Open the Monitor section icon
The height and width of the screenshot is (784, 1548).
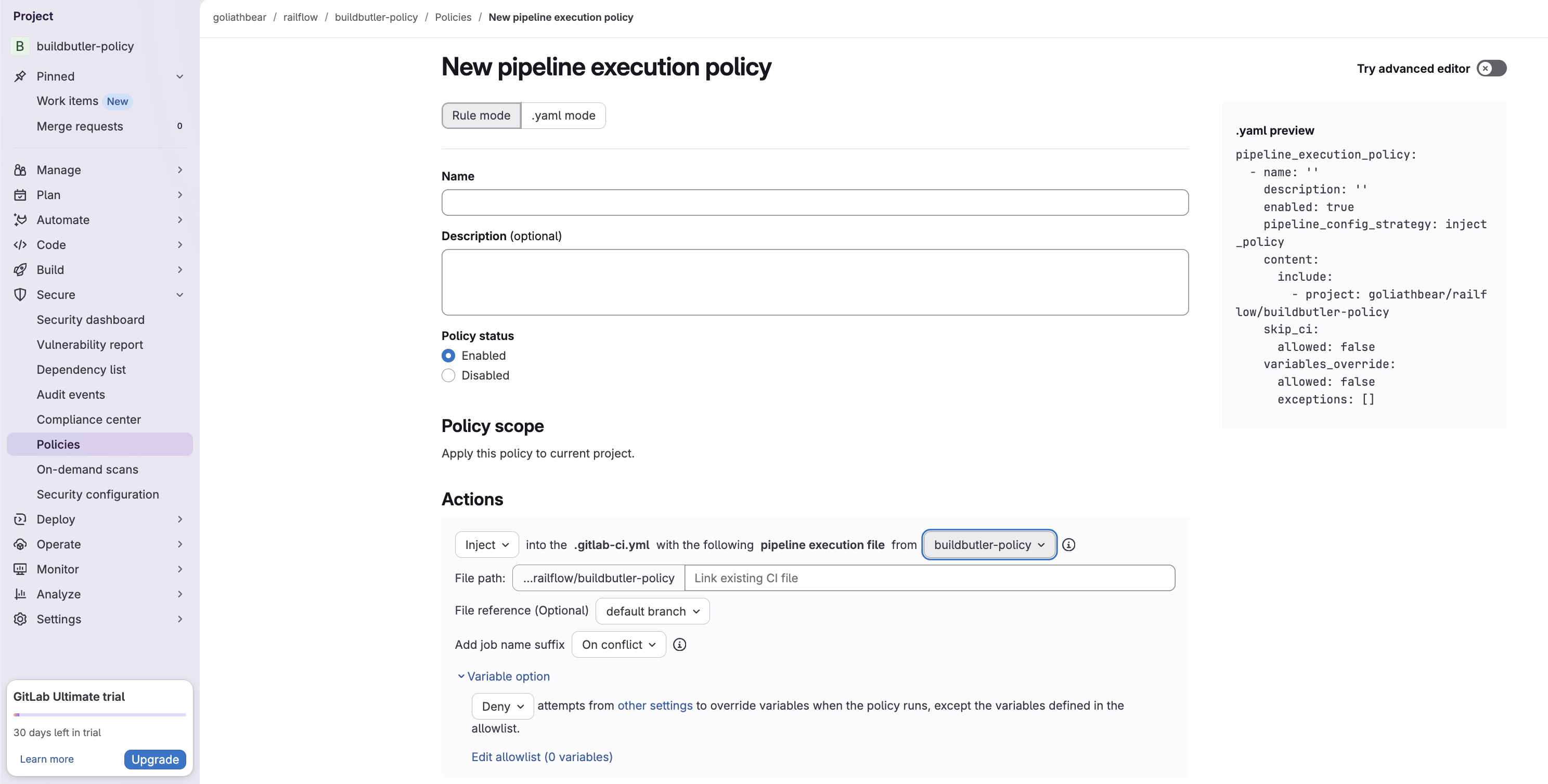[x=20, y=569]
